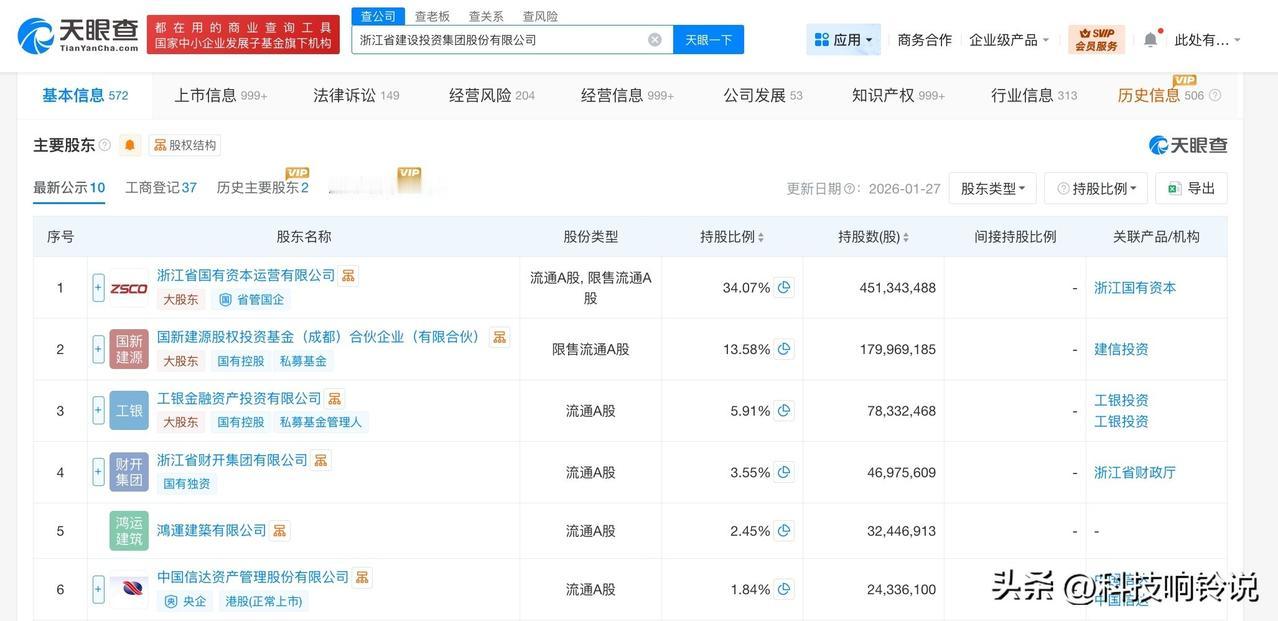This screenshot has width=1278, height=621.
Task: Open the 中国信达 logo thumbnail
Action: click(x=129, y=590)
